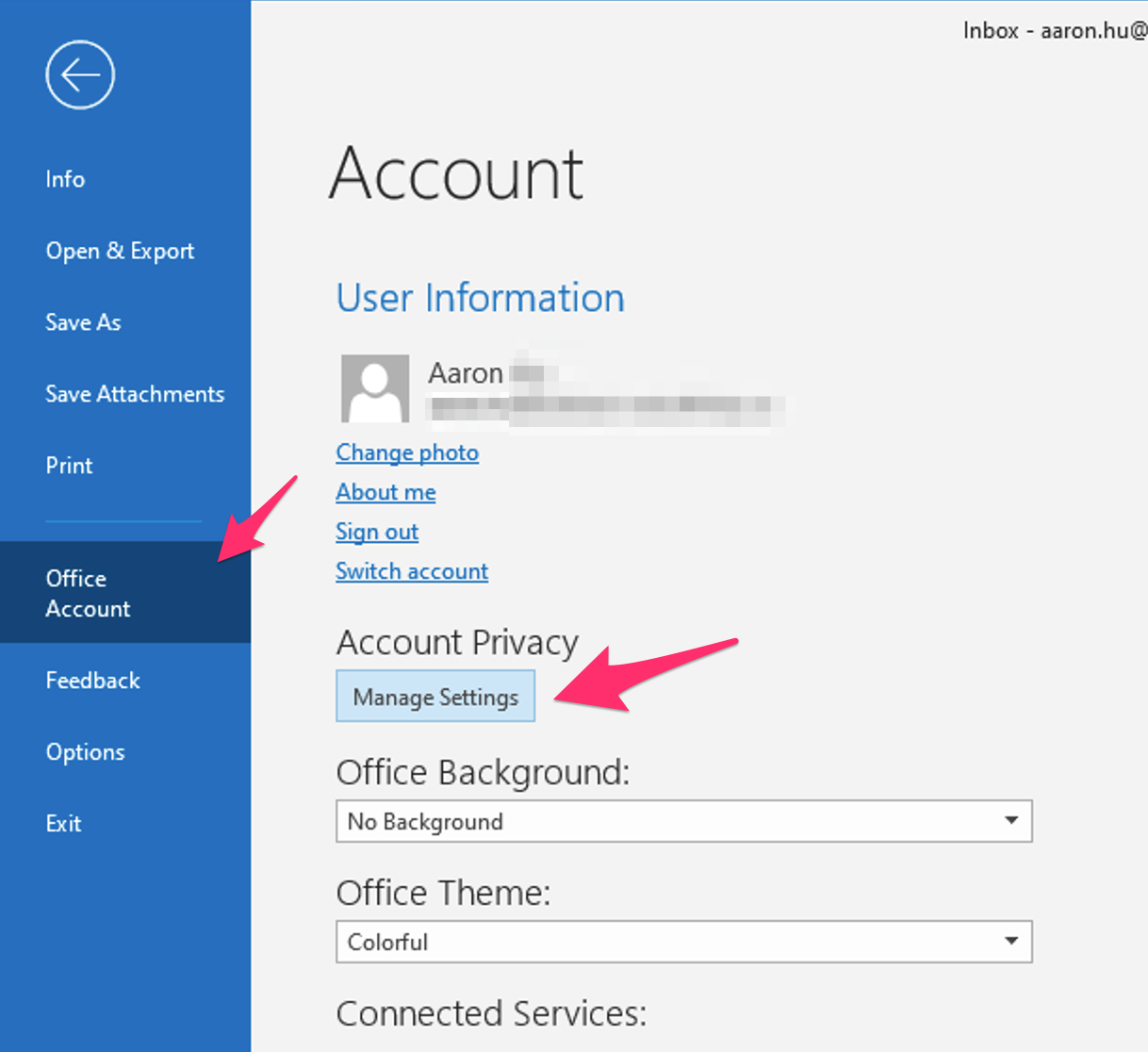Click the user profile photo placeholder
1148x1052 pixels.
[x=375, y=388]
